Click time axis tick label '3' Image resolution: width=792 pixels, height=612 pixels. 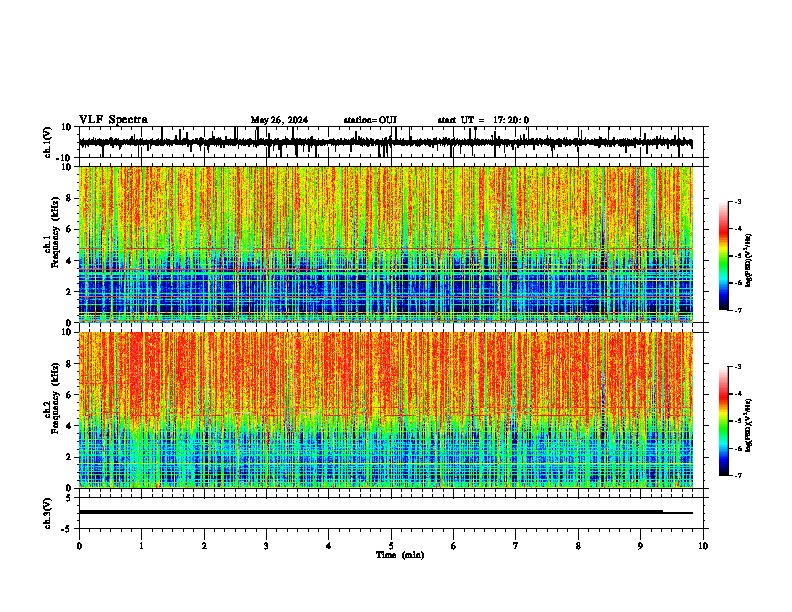click(266, 546)
